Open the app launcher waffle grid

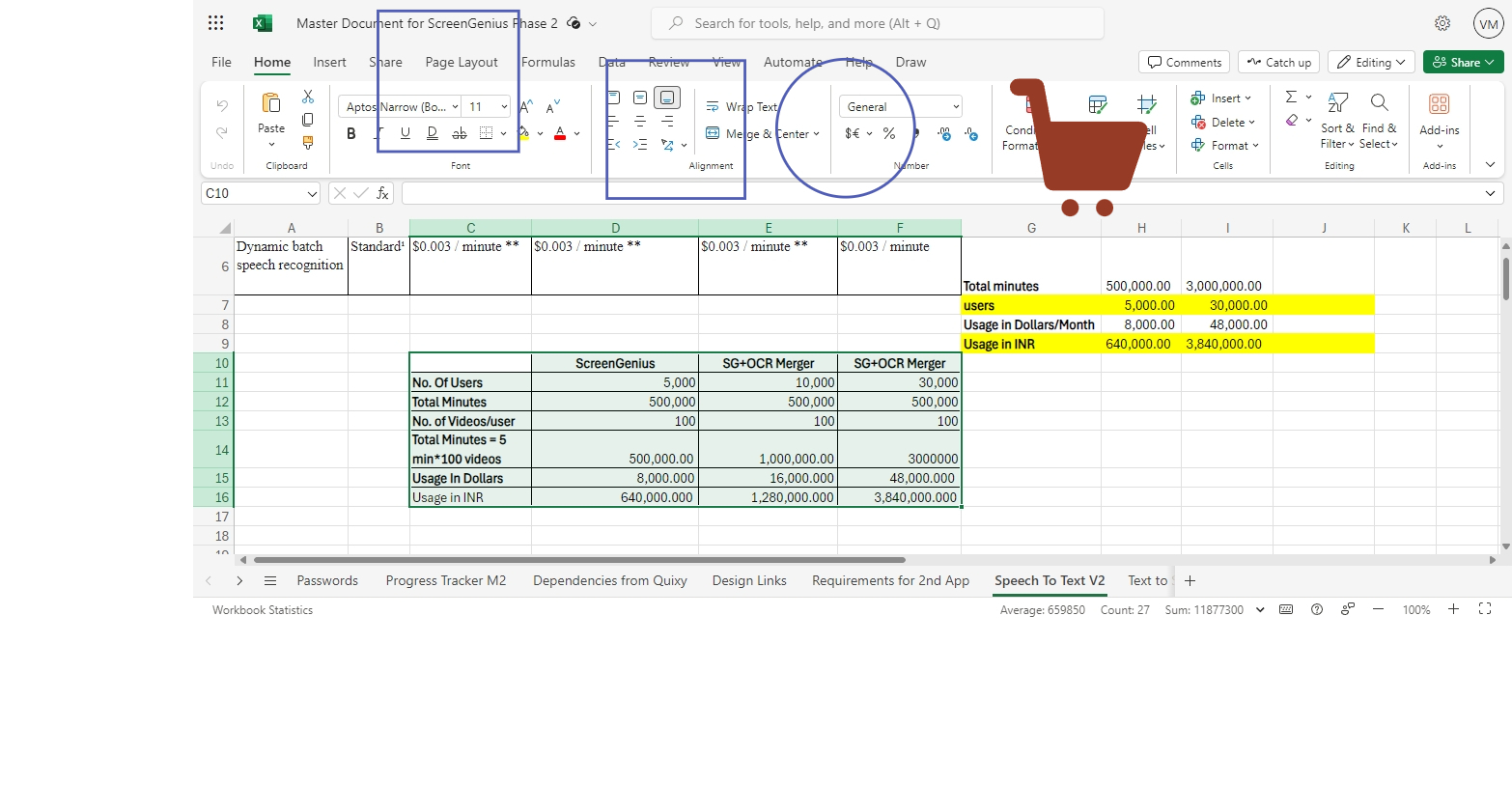tap(216, 23)
